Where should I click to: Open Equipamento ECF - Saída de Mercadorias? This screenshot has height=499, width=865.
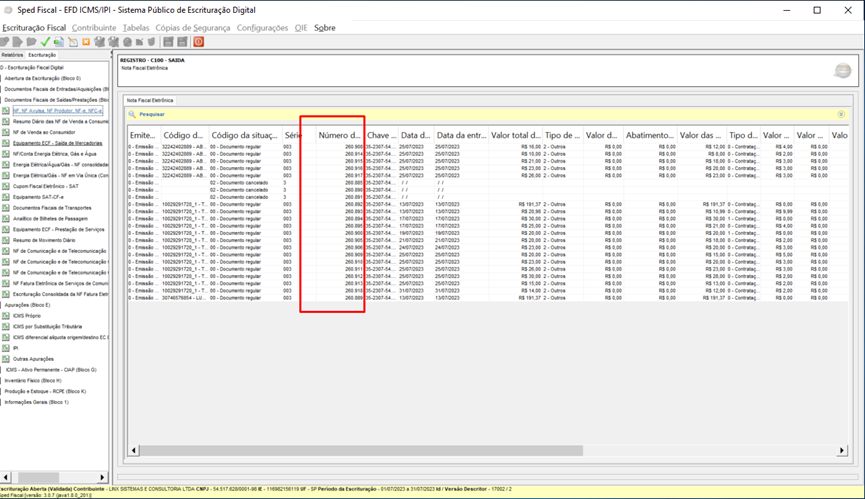(x=57, y=143)
